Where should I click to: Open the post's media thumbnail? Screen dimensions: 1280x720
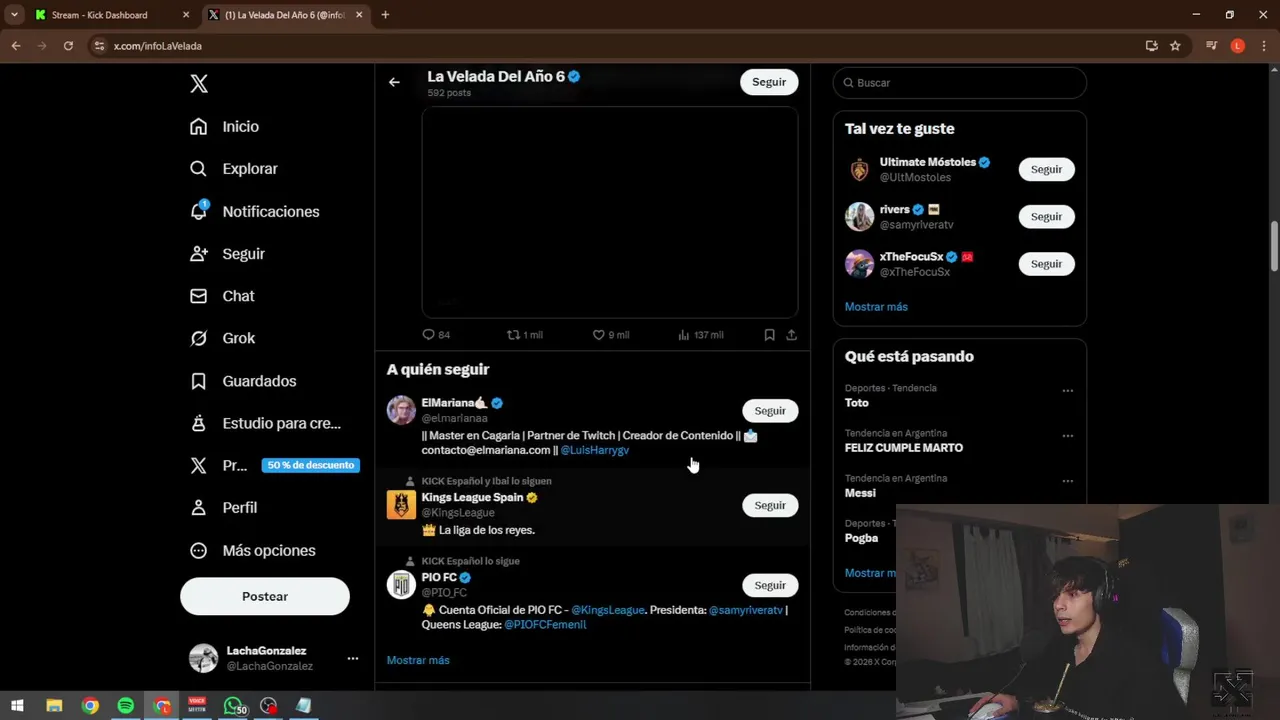pos(610,212)
